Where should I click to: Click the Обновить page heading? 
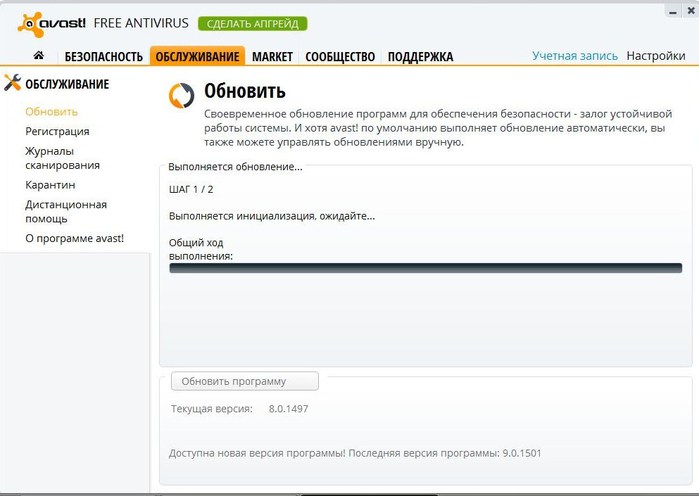[x=245, y=91]
